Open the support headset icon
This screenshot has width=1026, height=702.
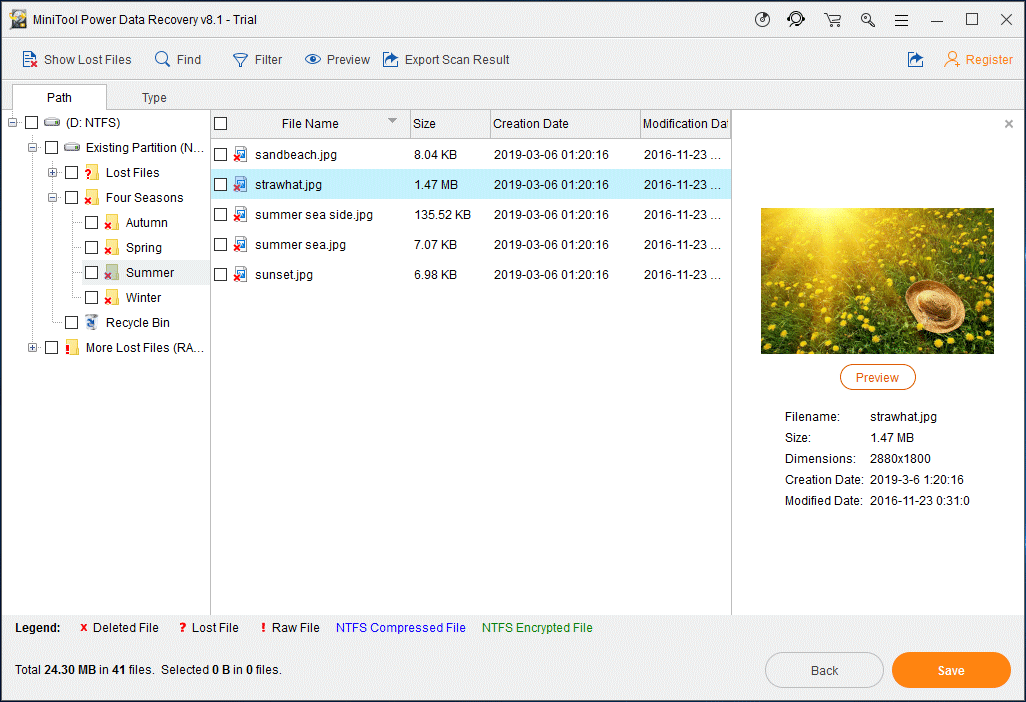point(796,20)
